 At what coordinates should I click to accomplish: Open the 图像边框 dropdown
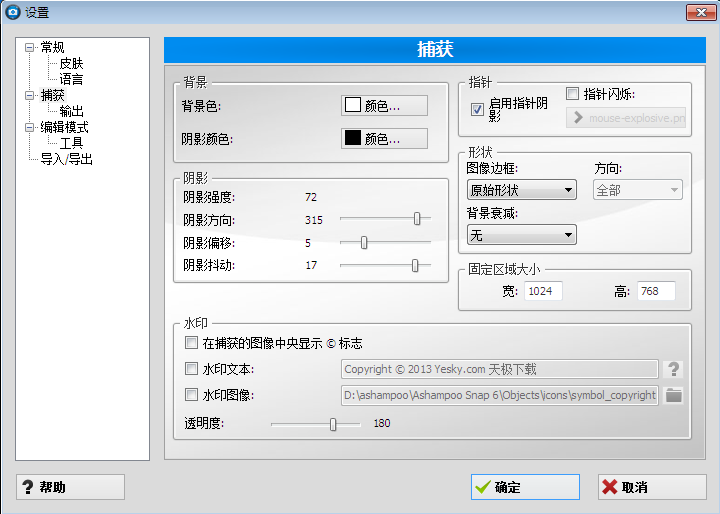(521, 190)
